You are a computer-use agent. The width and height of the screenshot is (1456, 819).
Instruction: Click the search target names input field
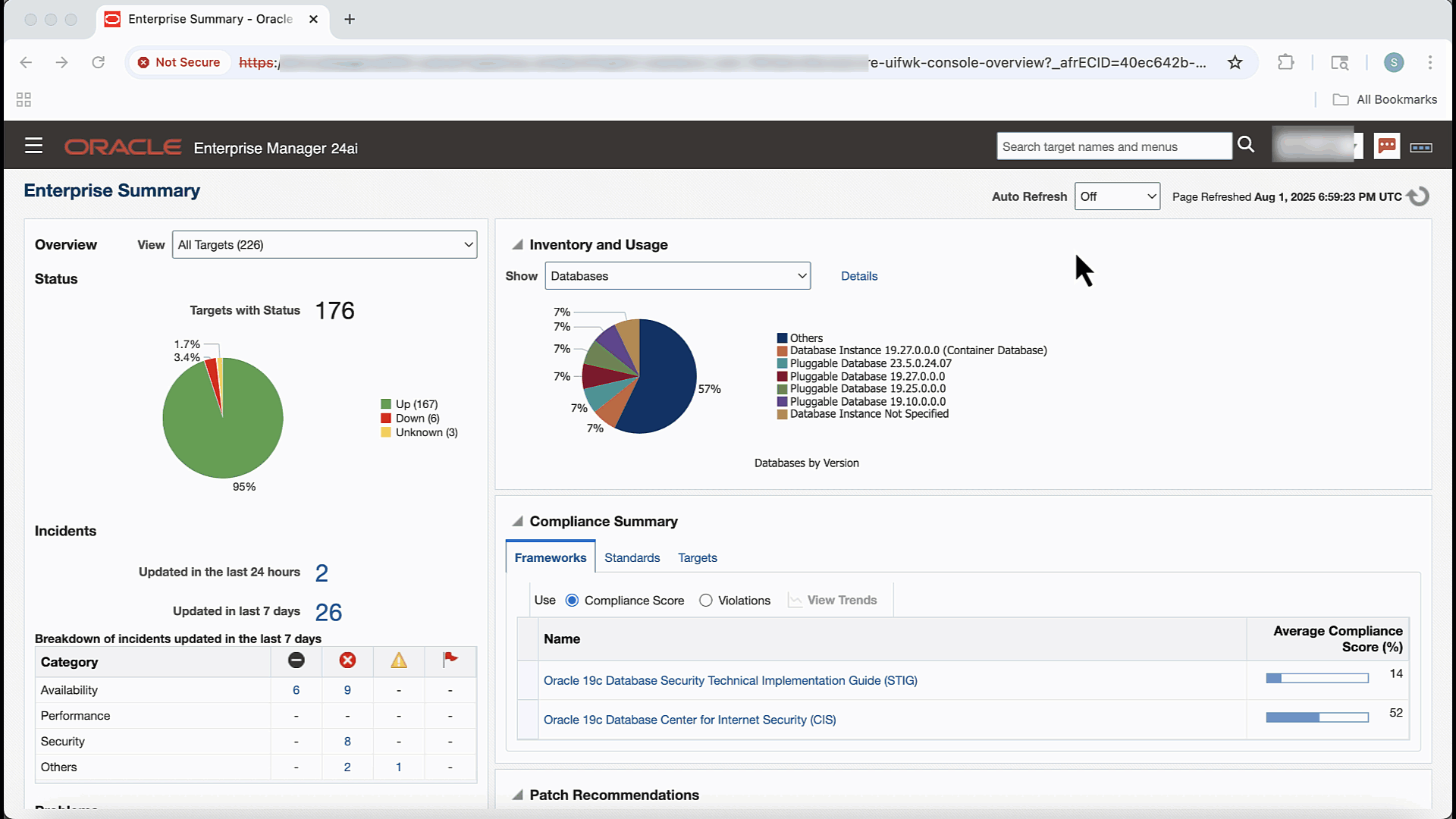pyautogui.click(x=1113, y=146)
